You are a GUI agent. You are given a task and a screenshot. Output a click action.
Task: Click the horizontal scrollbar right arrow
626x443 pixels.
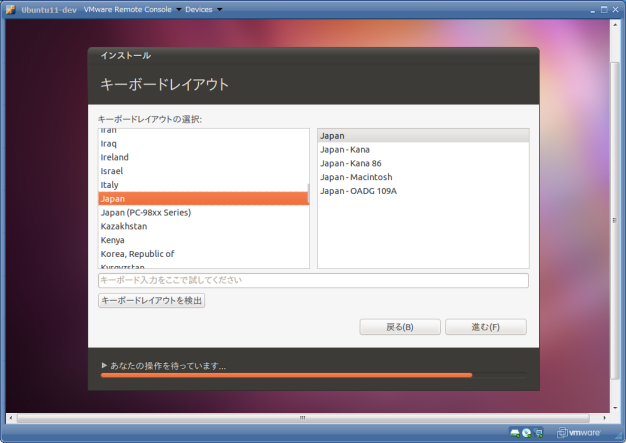coord(604,418)
